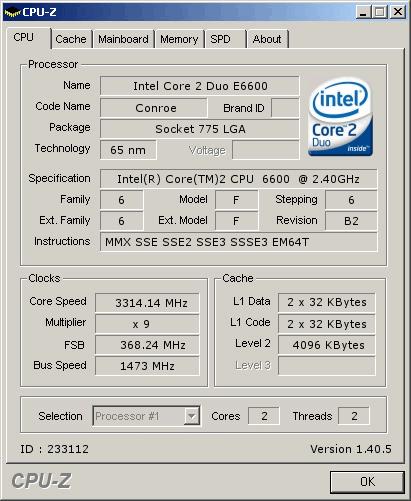Viewport: 411px width, 501px height.
Task: Minimize the CPU-Z window
Action: pos(363,12)
